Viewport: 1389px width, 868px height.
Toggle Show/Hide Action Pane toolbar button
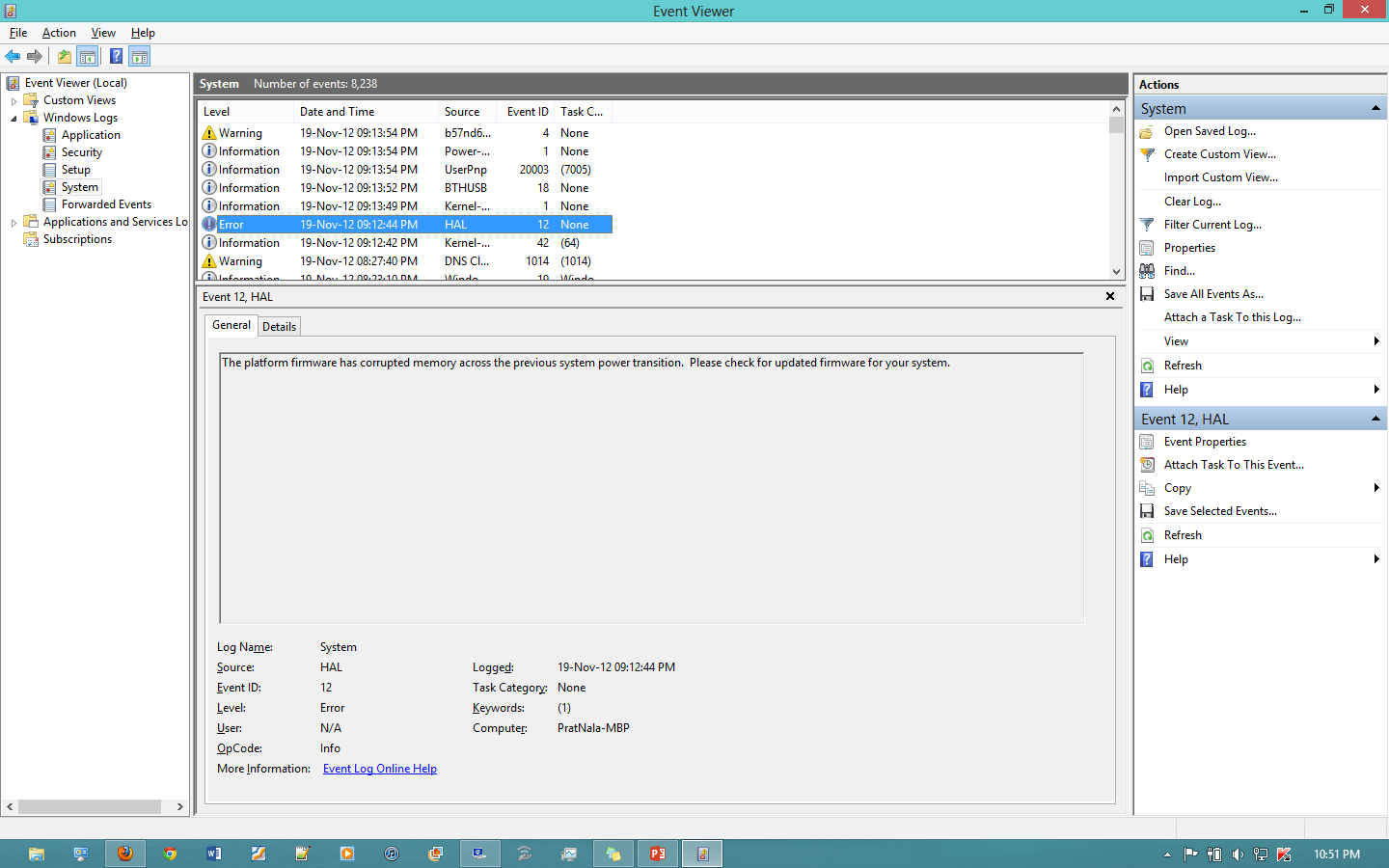tap(140, 56)
